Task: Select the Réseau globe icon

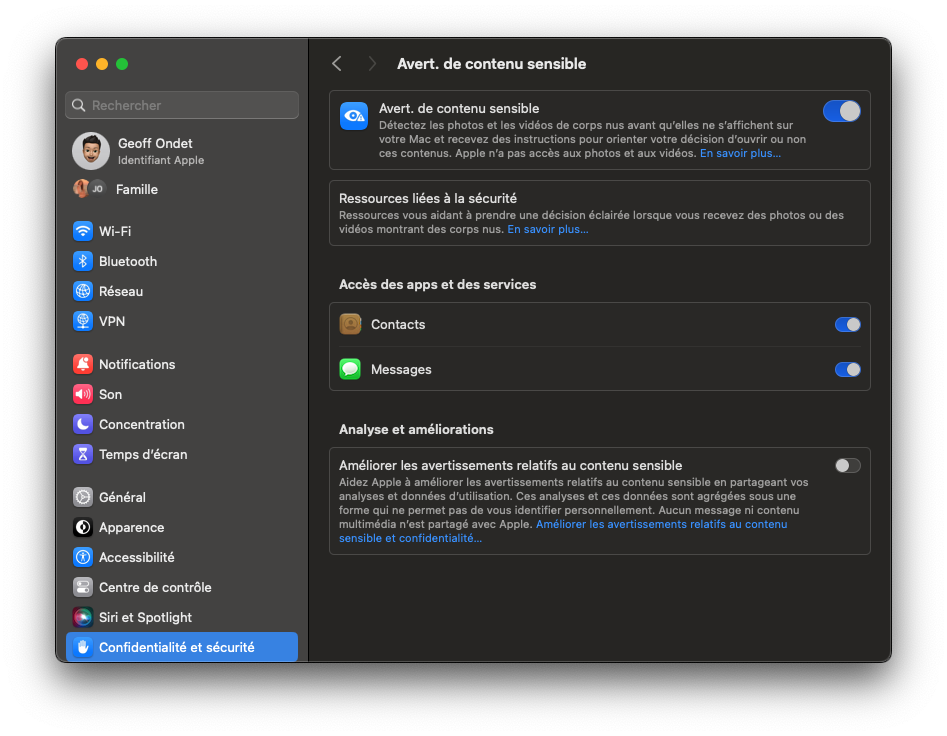Action: tap(83, 292)
